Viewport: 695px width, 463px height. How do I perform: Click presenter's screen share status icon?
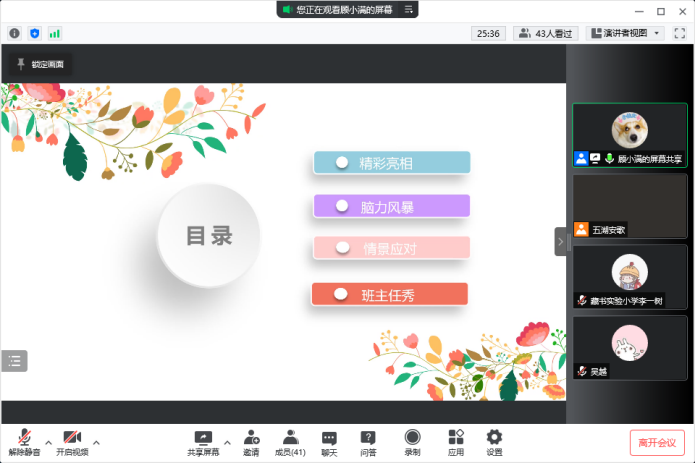[x=595, y=159]
